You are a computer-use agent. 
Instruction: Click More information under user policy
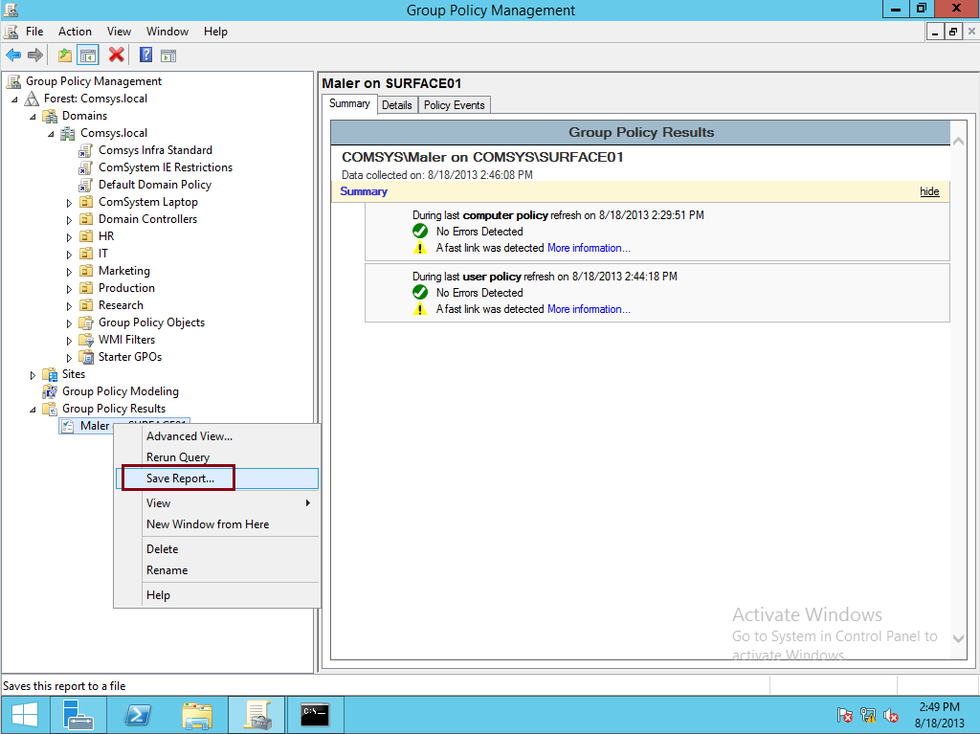[x=589, y=309]
